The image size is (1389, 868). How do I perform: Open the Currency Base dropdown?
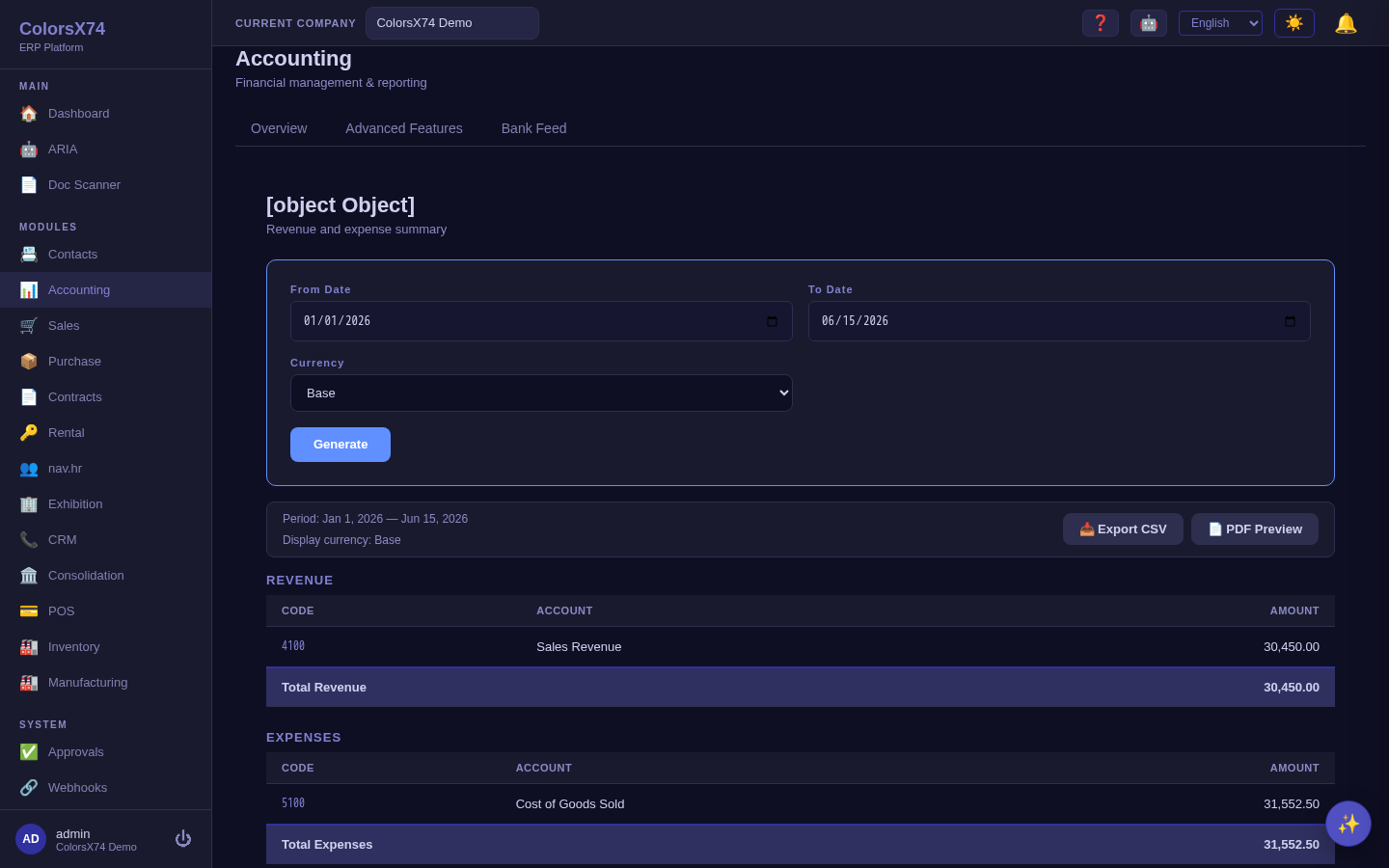541,393
